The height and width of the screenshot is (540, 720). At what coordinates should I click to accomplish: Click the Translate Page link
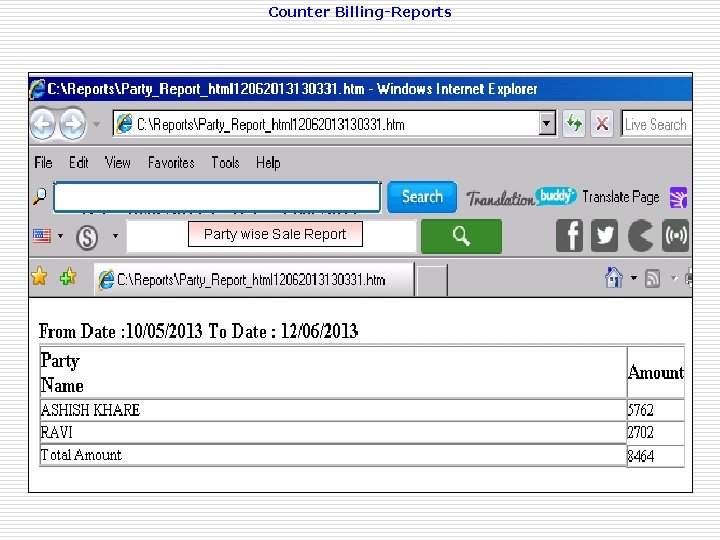(621, 197)
